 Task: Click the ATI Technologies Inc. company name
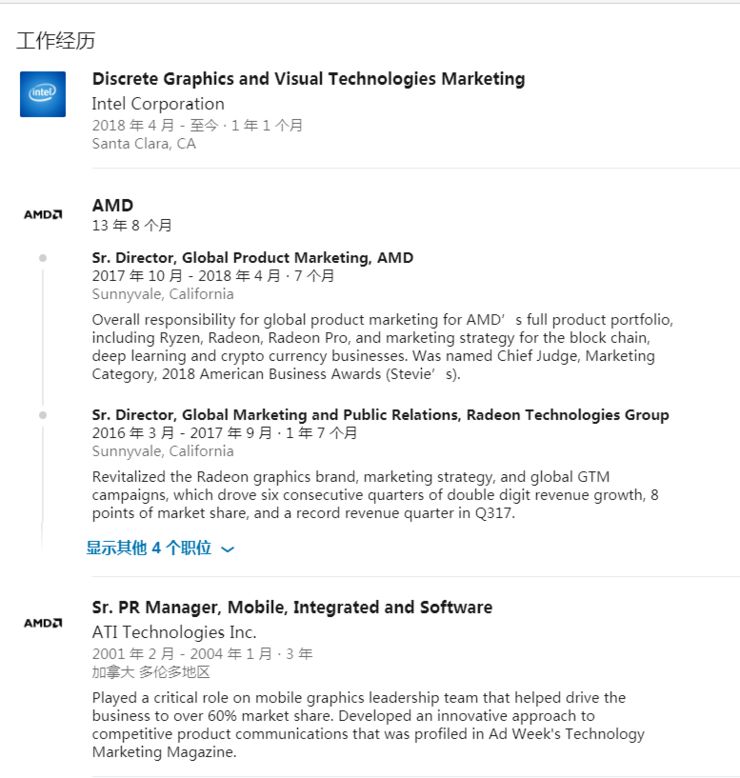pos(174,632)
